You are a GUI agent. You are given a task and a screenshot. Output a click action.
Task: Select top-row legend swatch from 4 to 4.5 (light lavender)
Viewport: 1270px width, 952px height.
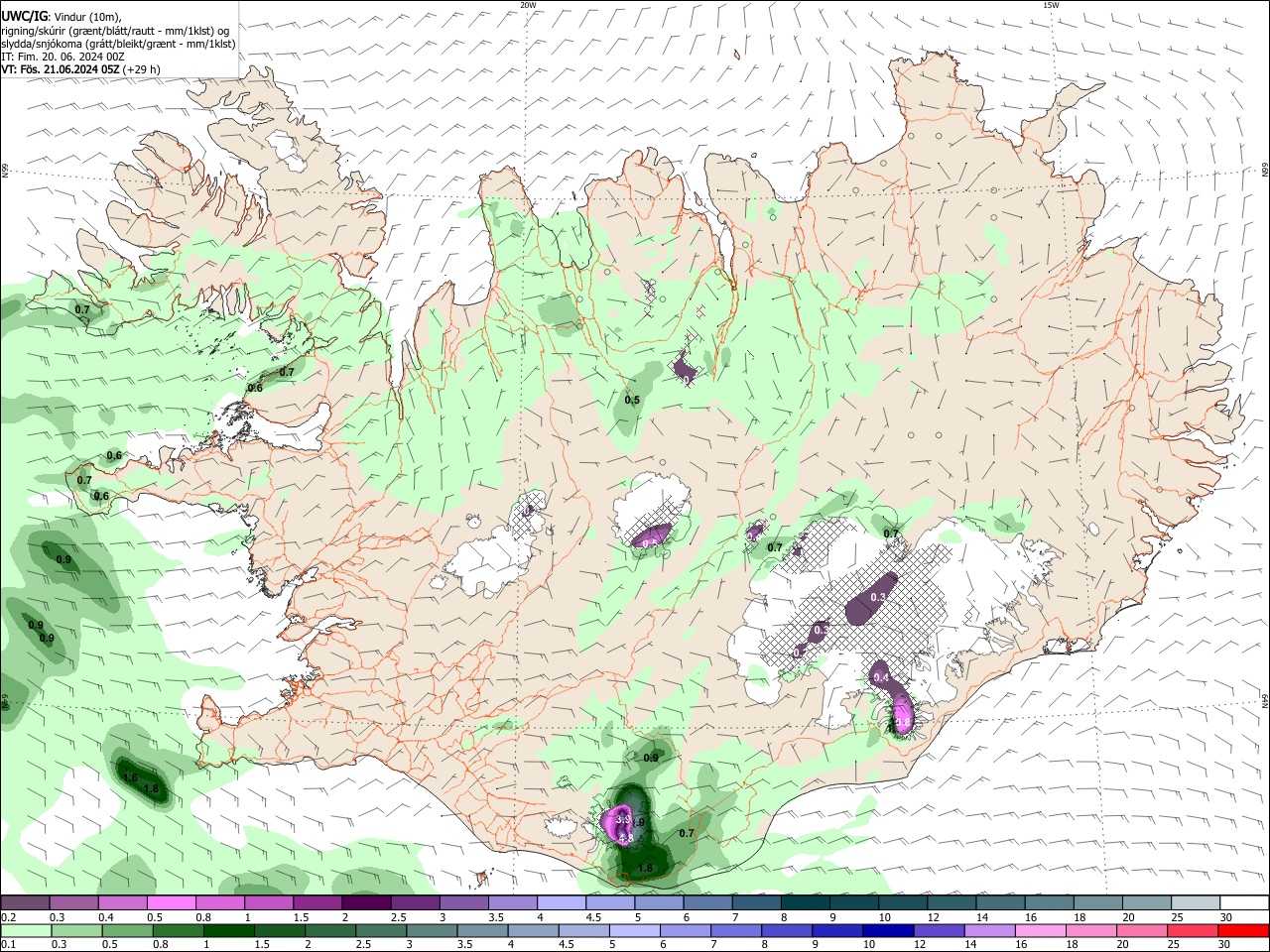[x=562, y=902]
